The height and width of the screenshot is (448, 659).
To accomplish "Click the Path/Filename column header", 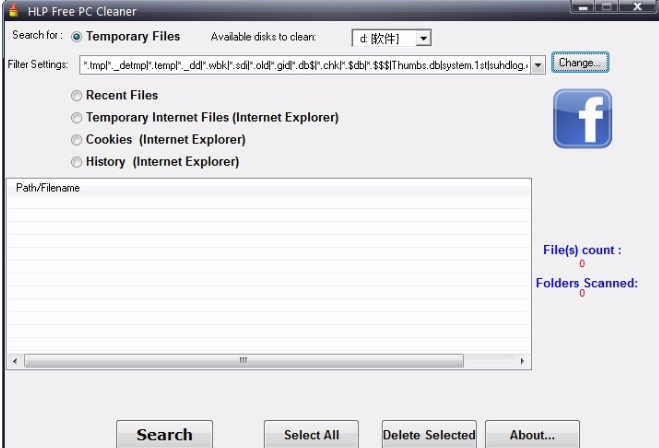I will click(x=269, y=187).
